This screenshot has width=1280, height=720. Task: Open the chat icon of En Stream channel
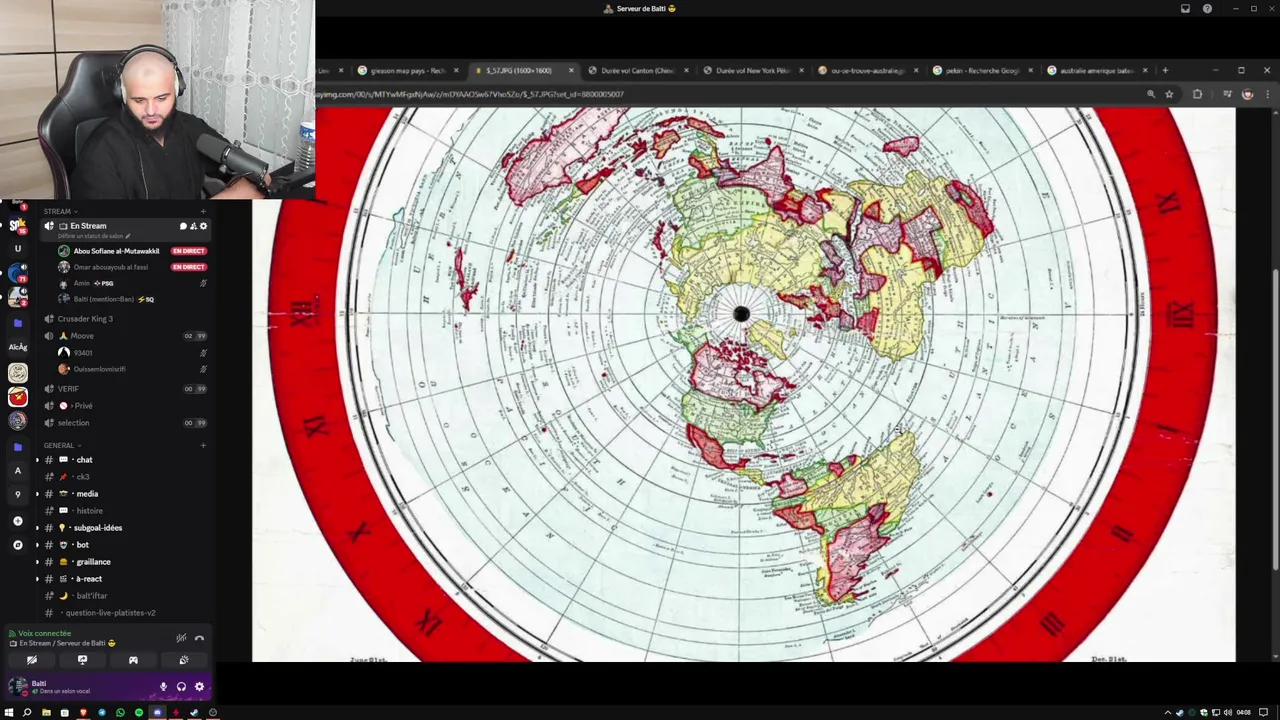pyautogui.click(x=183, y=226)
